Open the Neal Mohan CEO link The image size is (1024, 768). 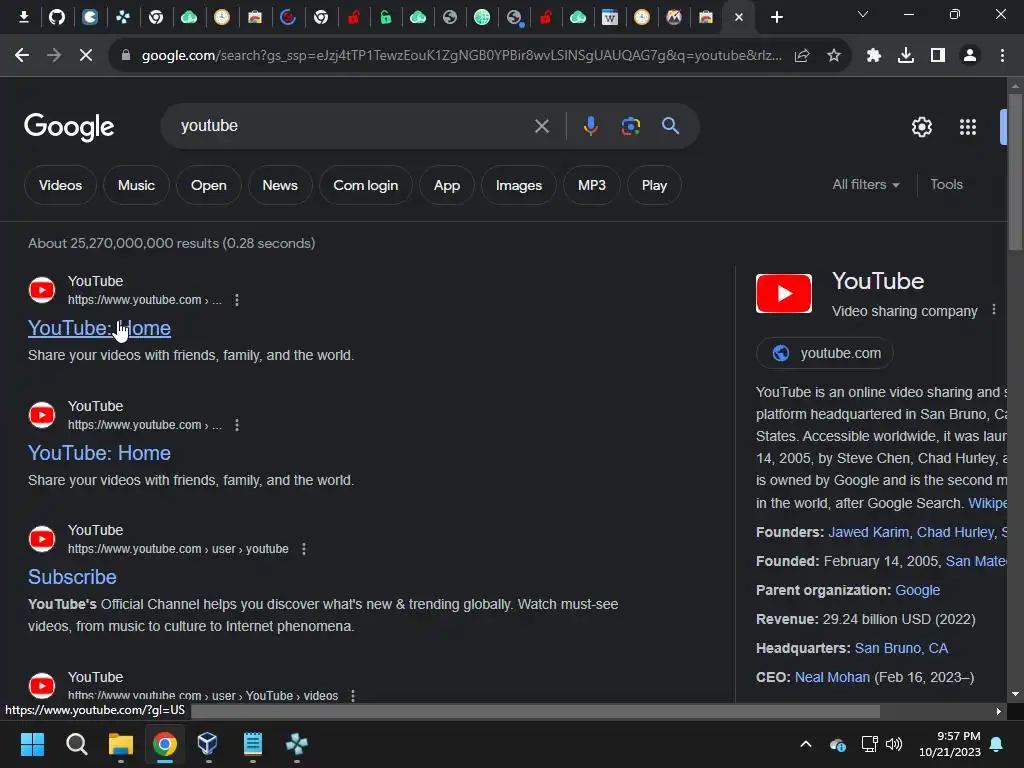click(x=832, y=677)
